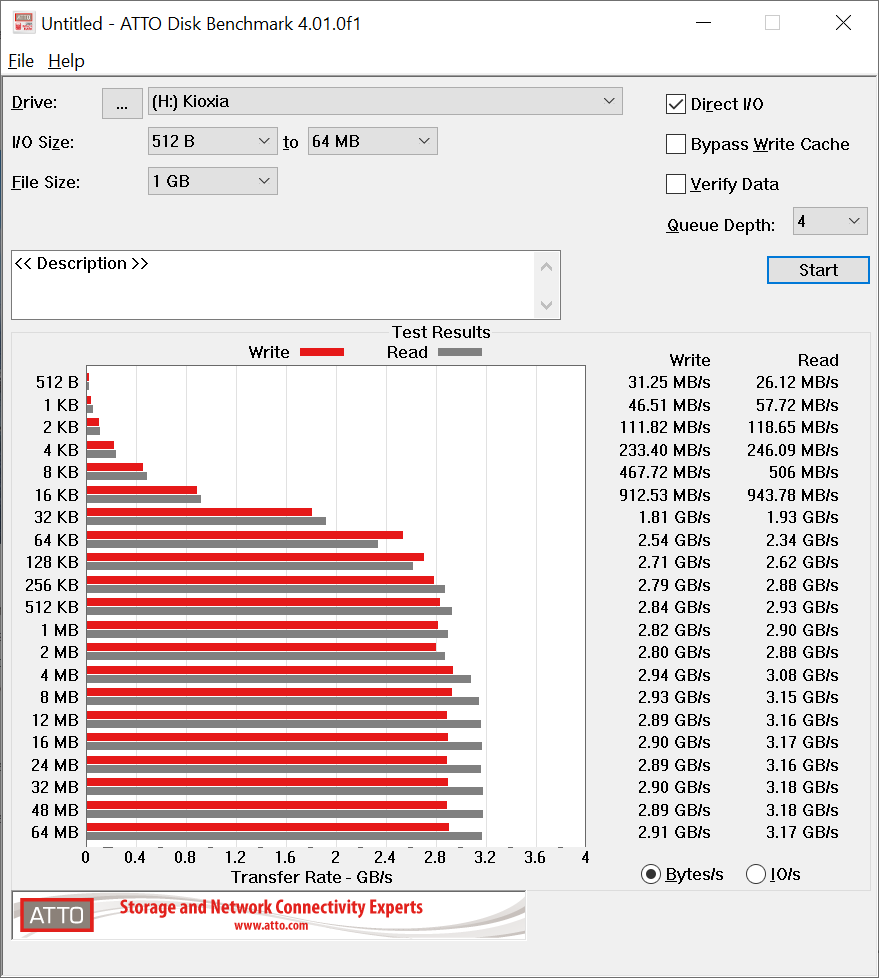
Task: Enable the Verify Data checkbox
Action: (x=676, y=184)
